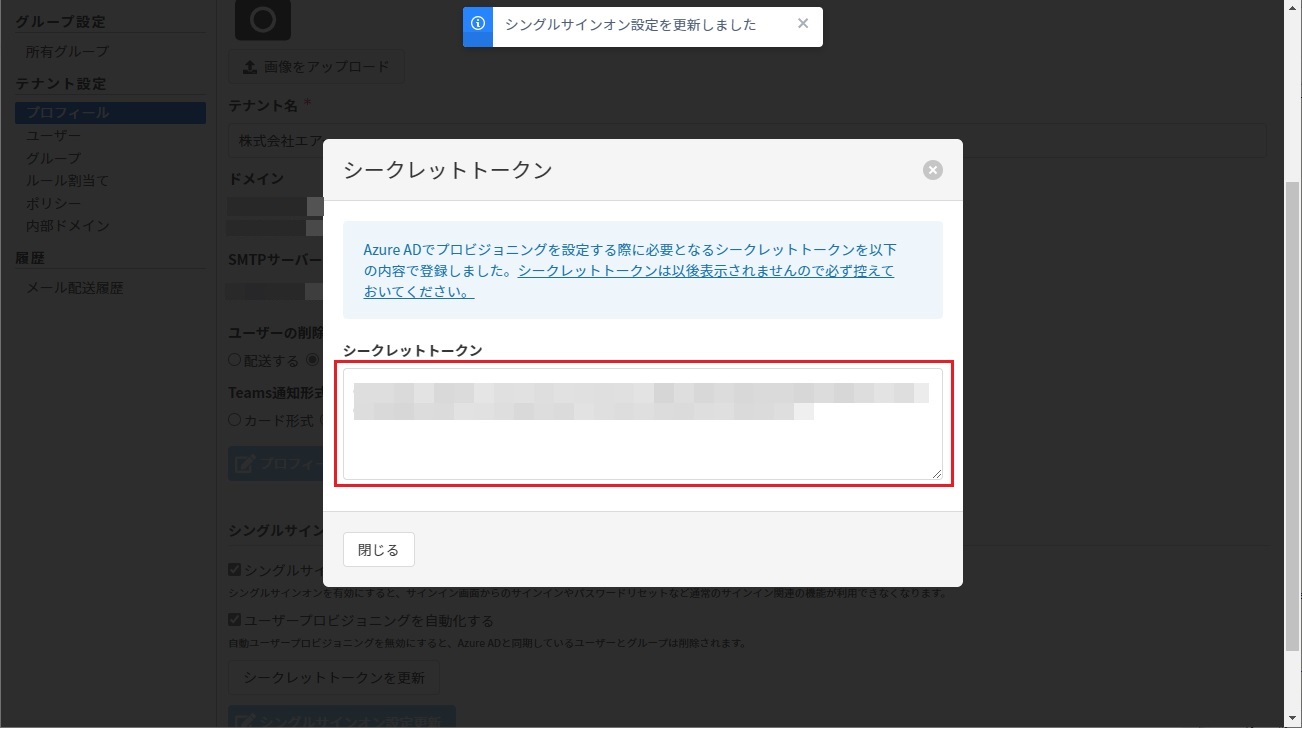
Task: Close the secret token dialog via X icon
Action: click(x=932, y=170)
